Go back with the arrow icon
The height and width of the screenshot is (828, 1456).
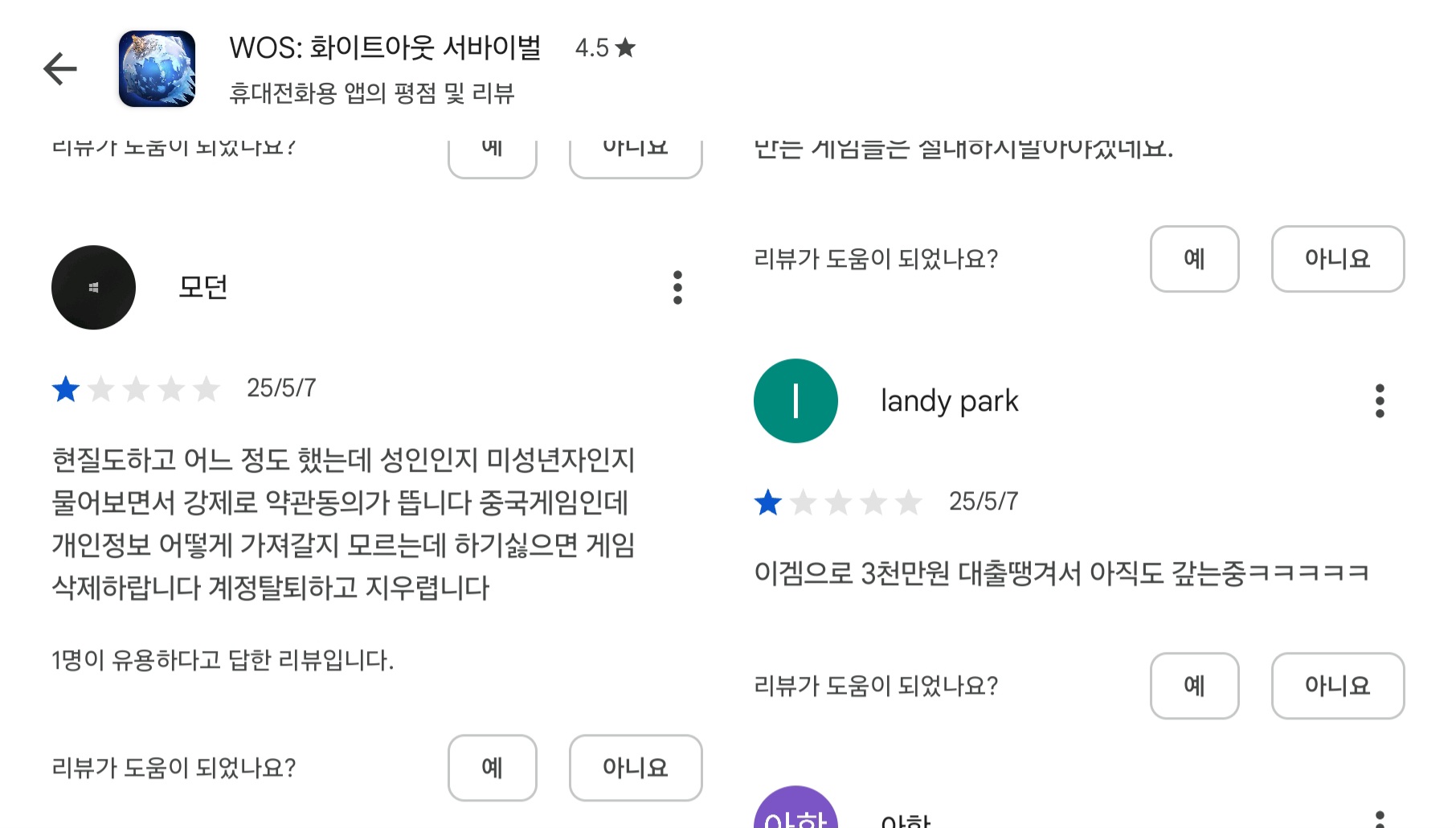(x=60, y=68)
